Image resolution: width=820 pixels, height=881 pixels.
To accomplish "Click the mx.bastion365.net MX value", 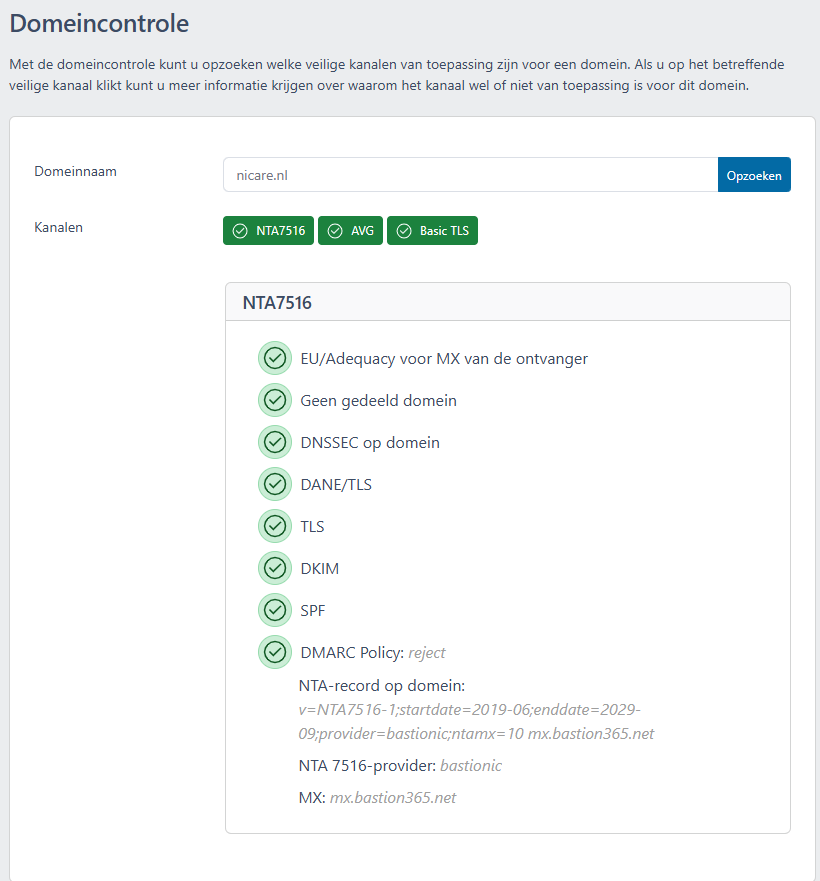I will point(394,798).
